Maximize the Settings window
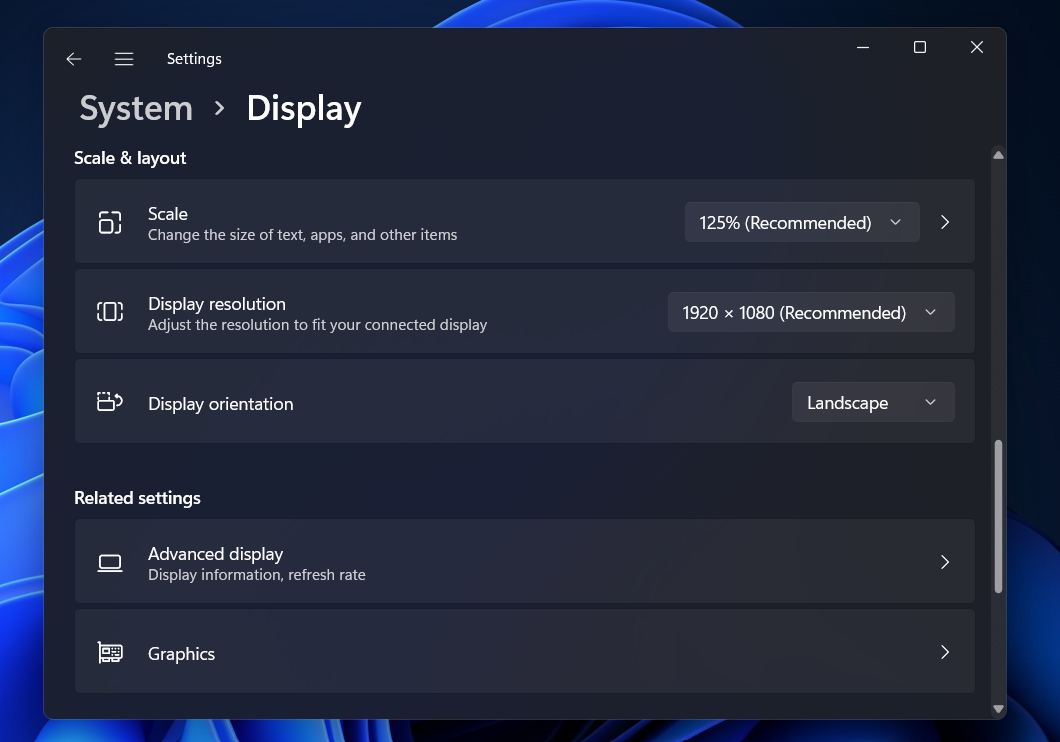Viewport: 1060px width, 742px height. click(919, 47)
